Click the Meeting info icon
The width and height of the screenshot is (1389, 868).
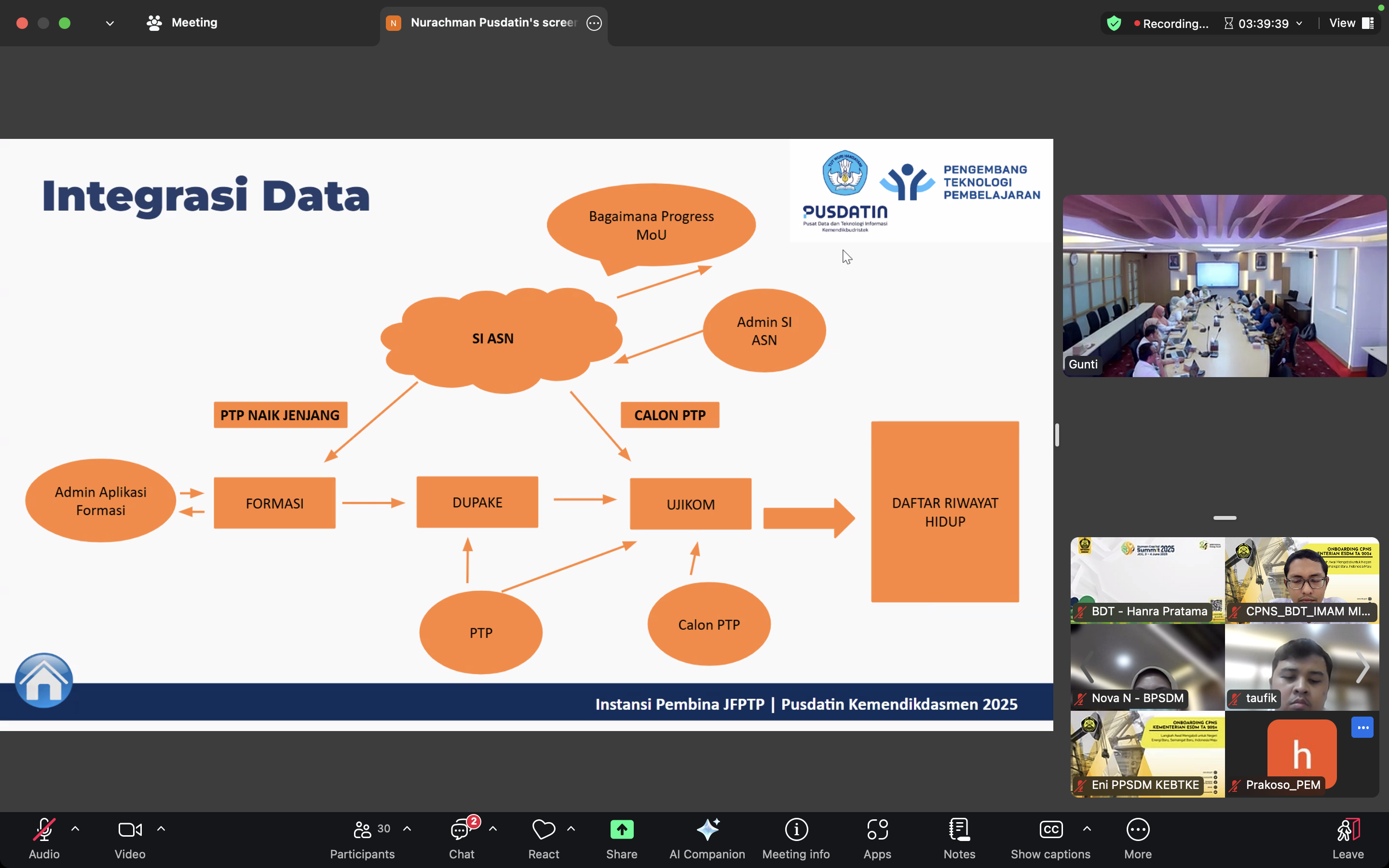tap(796, 829)
